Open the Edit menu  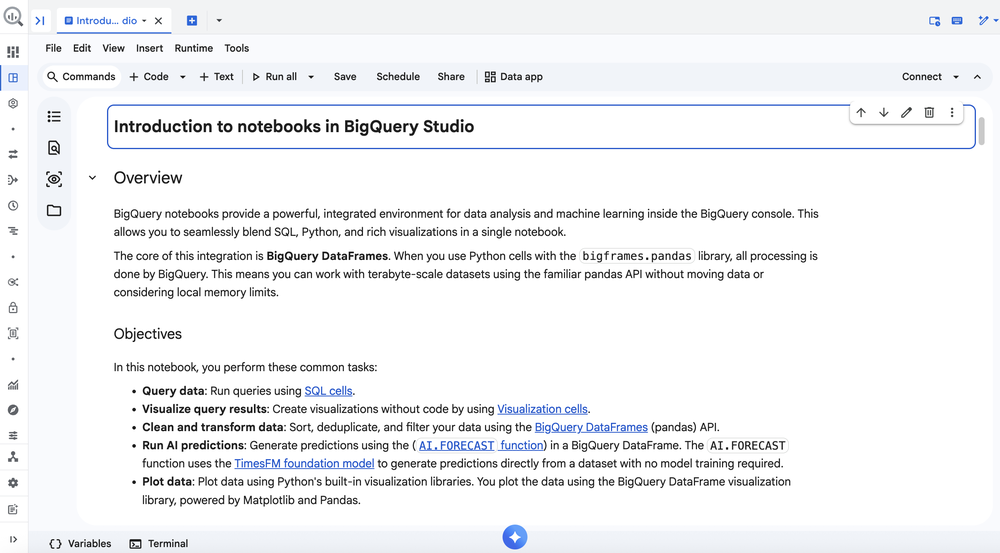click(82, 48)
